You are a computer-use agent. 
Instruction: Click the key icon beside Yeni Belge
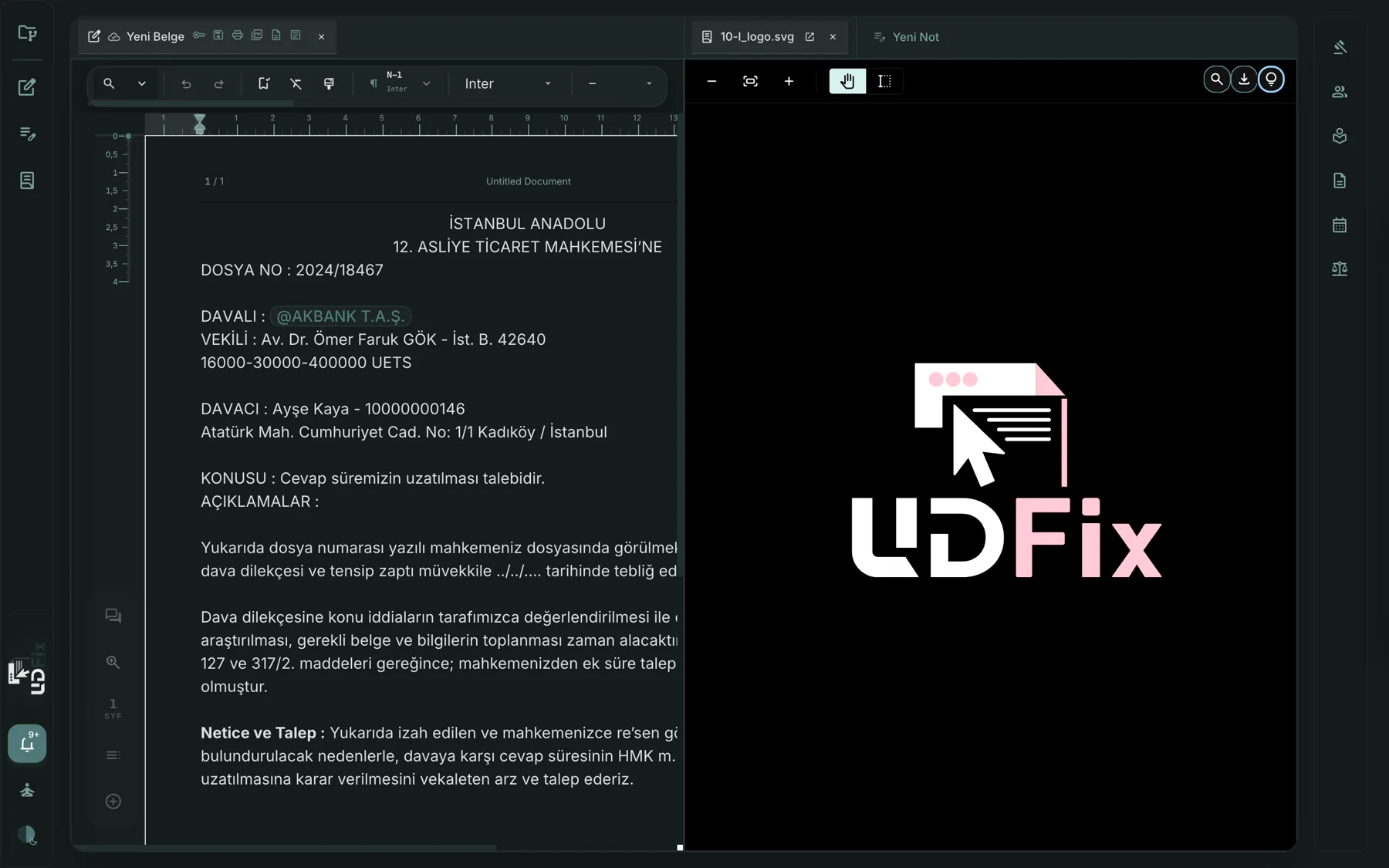point(199,35)
